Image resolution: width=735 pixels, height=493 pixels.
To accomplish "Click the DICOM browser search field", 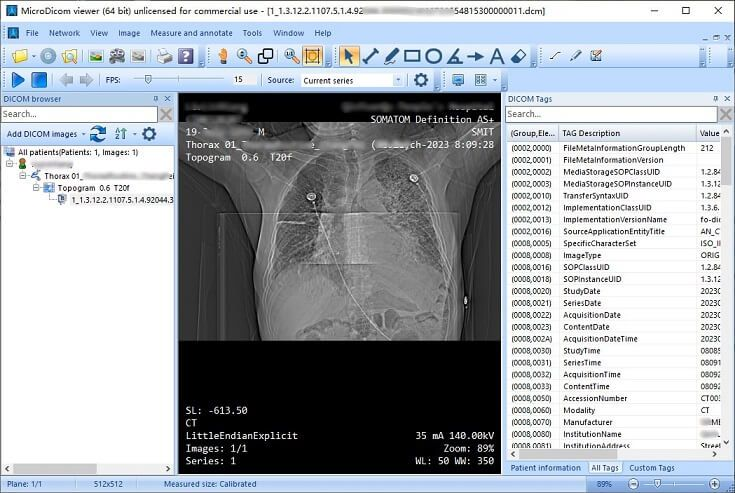I will [79, 114].
